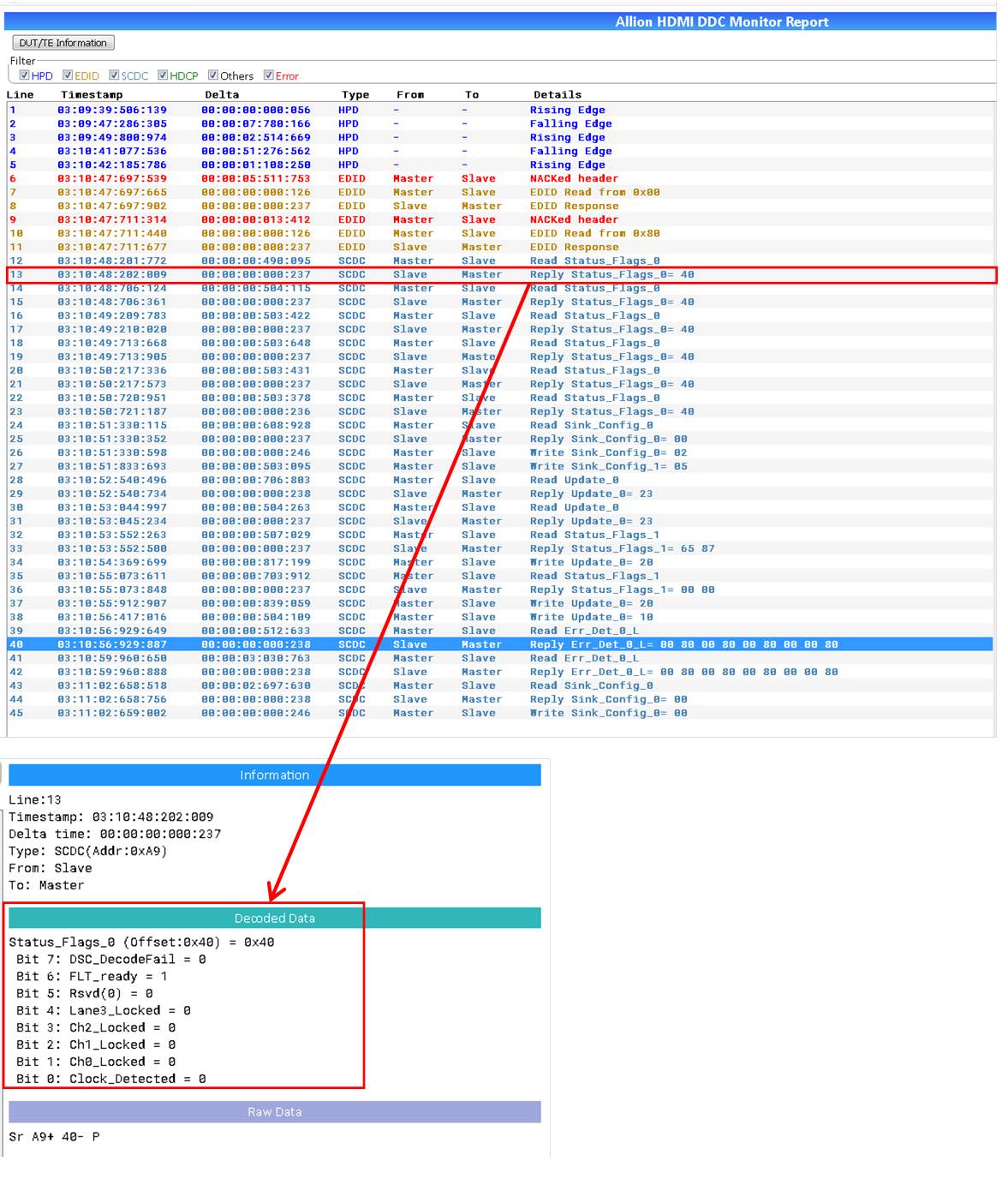Screen dimensions: 1008x1179
Task: Uncheck the EDID filter checkbox
Action: (x=68, y=75)
